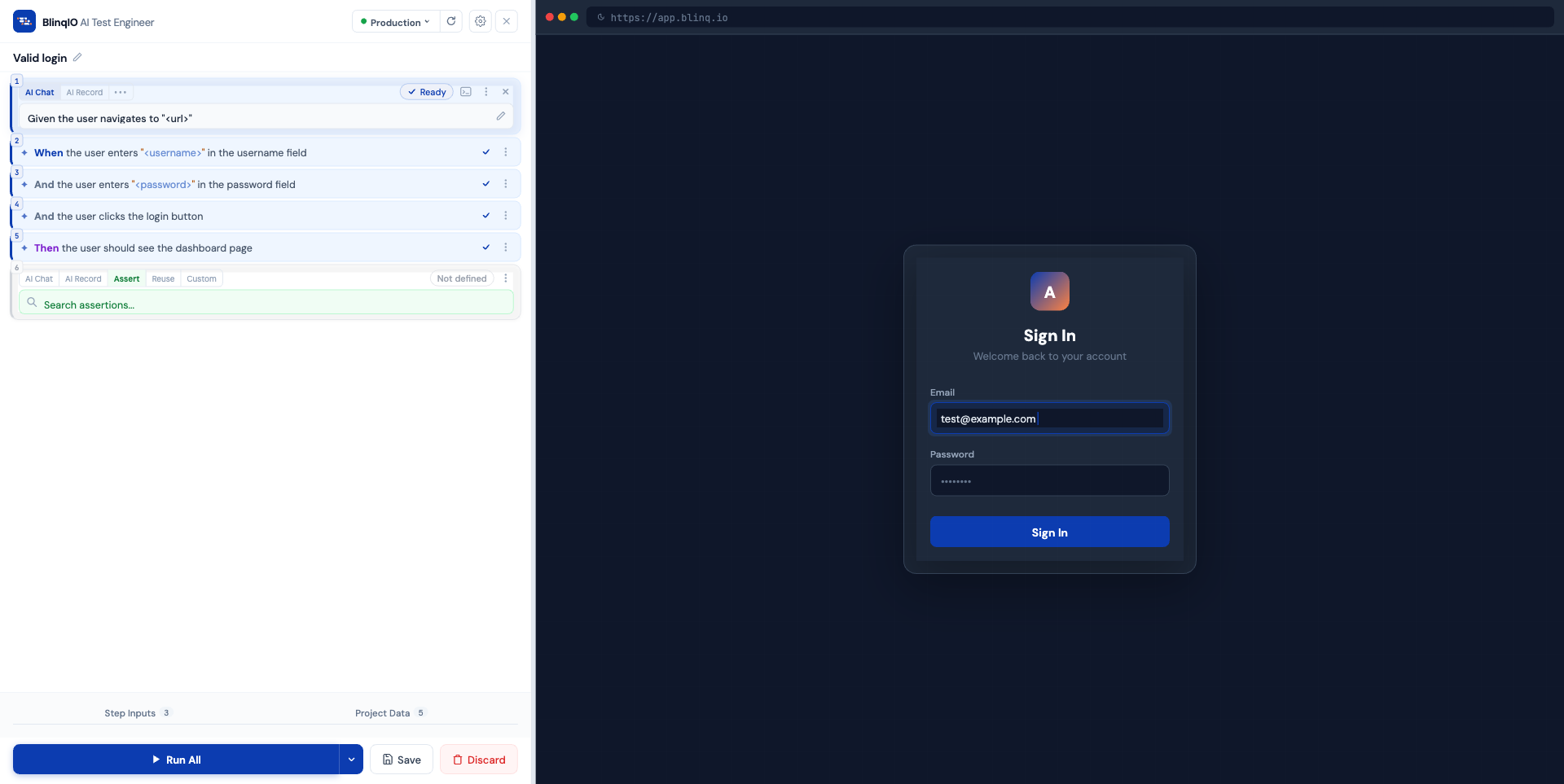Select the Reuse tab on step 6
The height and width of the screenshot is (784, 1564).
pyautogui.click(x=163, y=278)
